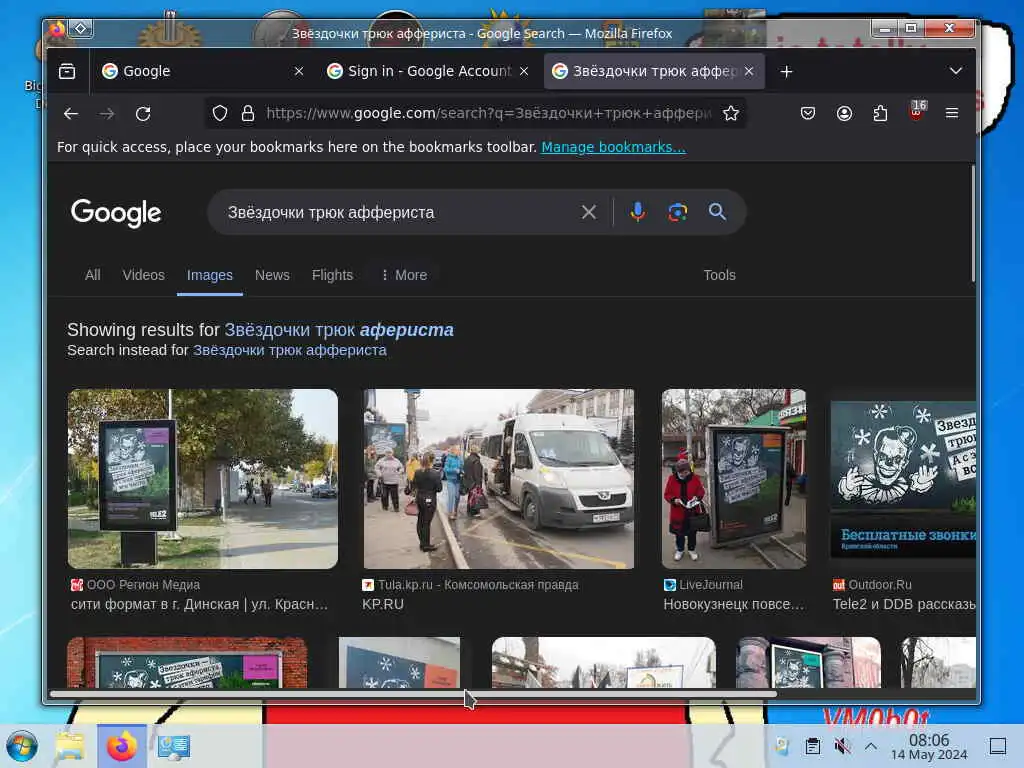Open the Outdoor.Ru clown poster image
This screenshot has width=1024, height=768.
(903, 479)
